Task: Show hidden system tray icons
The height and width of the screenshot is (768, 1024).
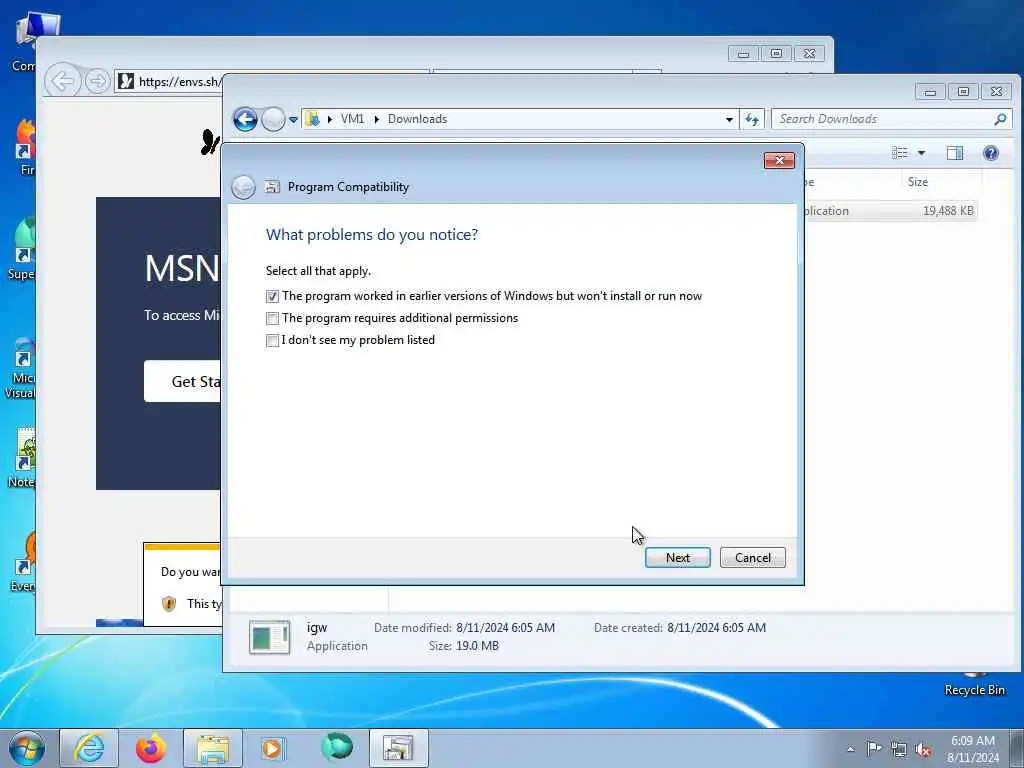Action: pyautogui.click(x=850, y=749)
